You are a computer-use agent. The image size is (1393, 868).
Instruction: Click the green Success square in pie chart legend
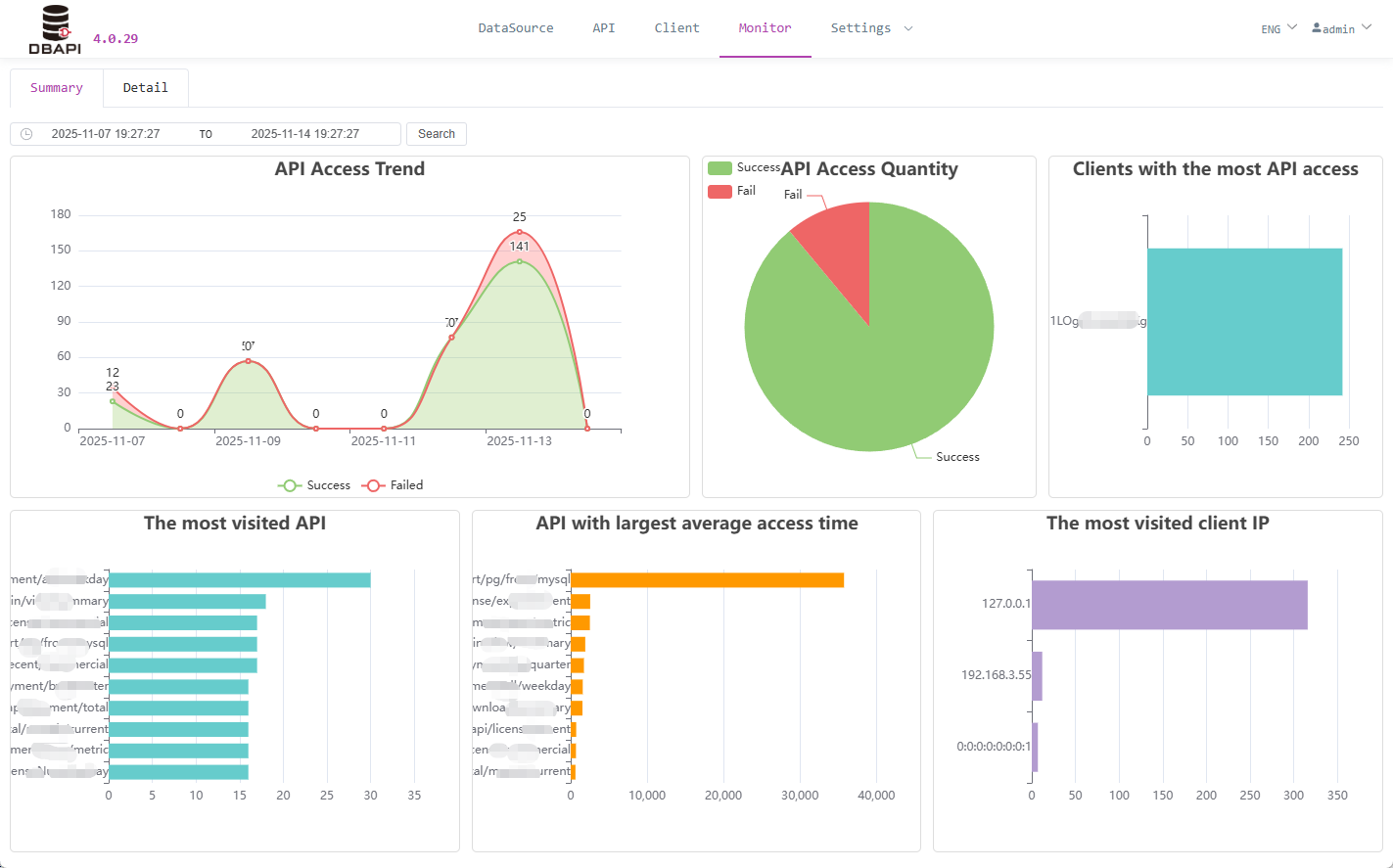click(x=718, y=167)
